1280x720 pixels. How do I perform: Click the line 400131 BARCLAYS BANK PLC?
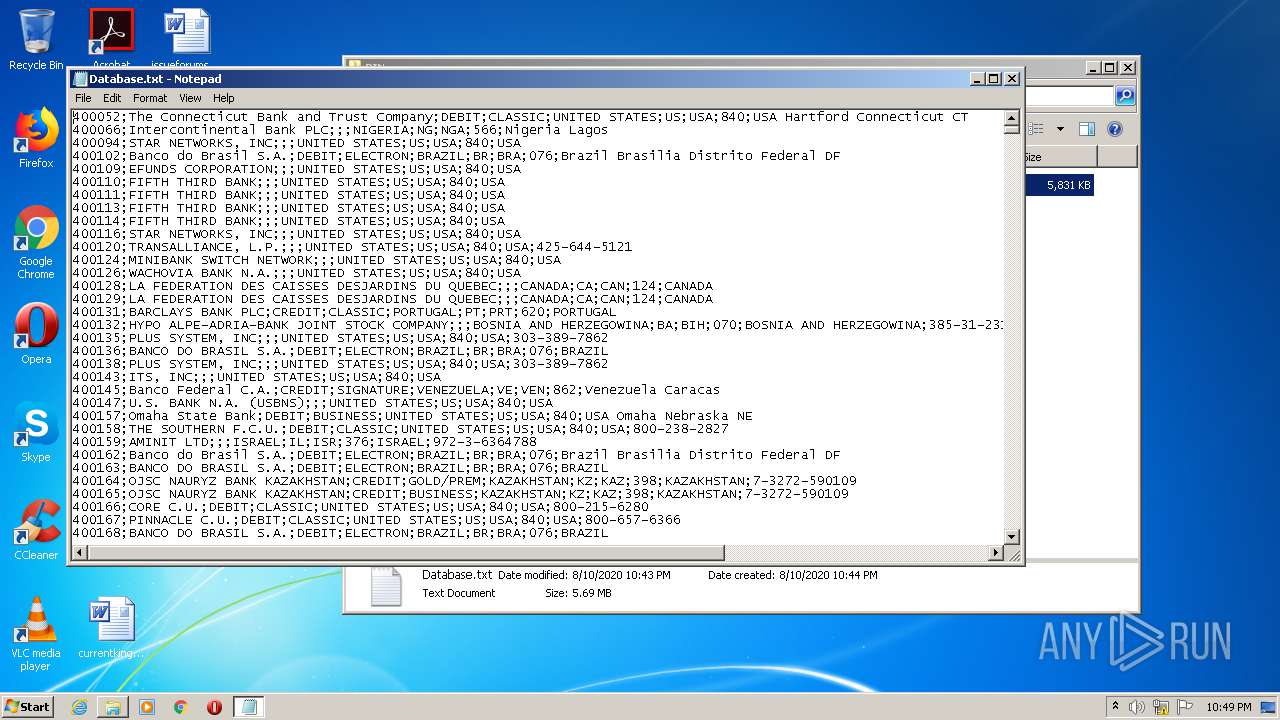click(x=344, y=312)
